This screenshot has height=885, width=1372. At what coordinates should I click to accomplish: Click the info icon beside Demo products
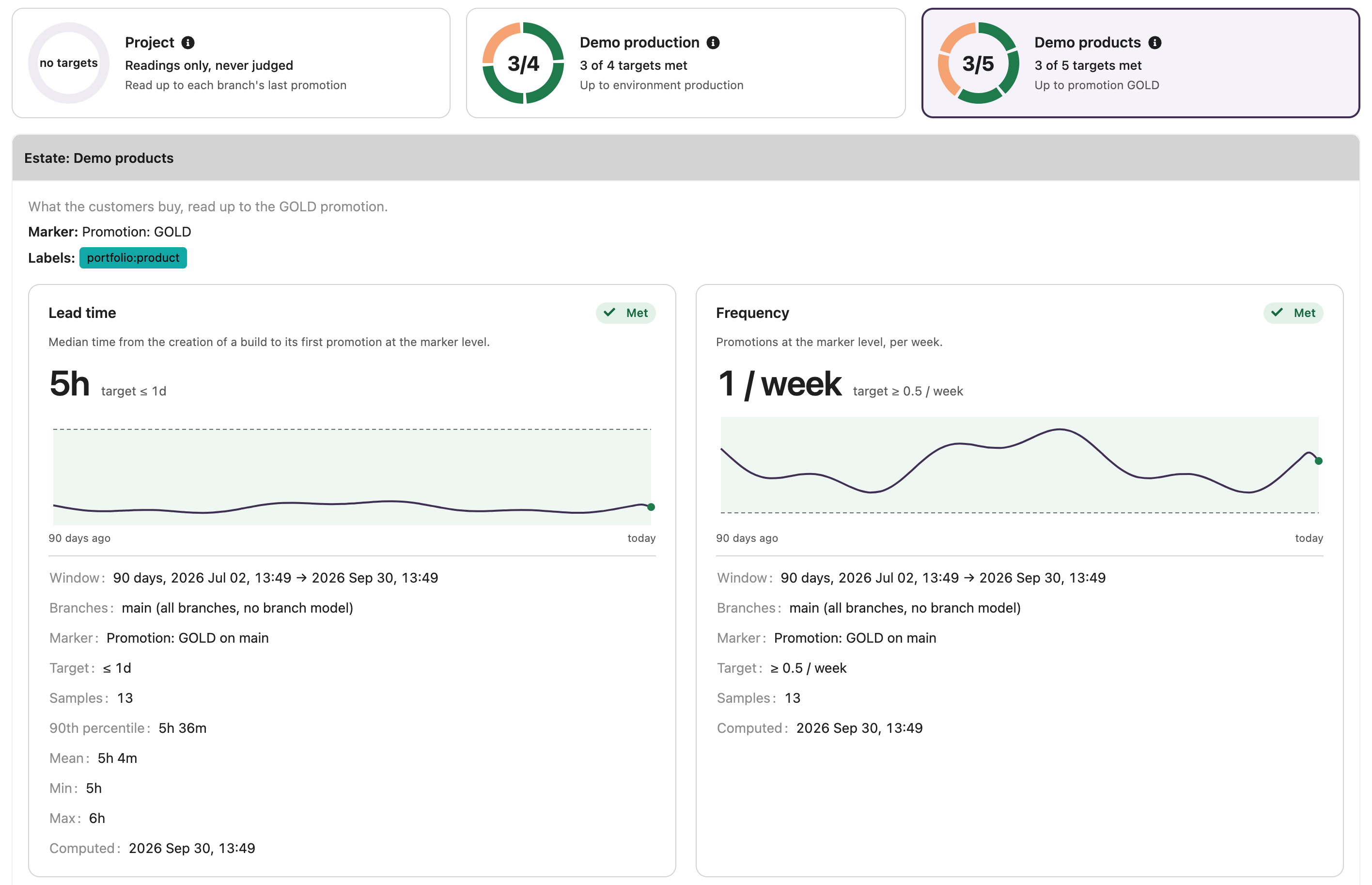click(1155, 43)
